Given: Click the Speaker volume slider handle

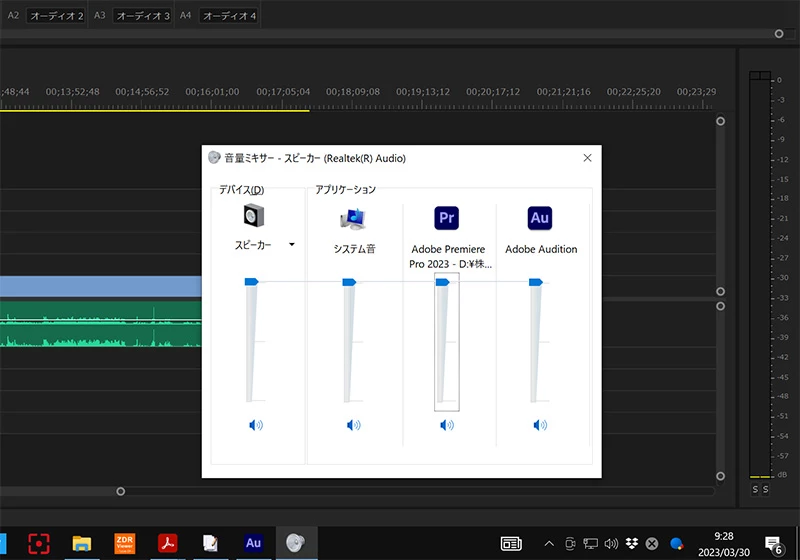Looking at the screenshot, I should [251, 282].
